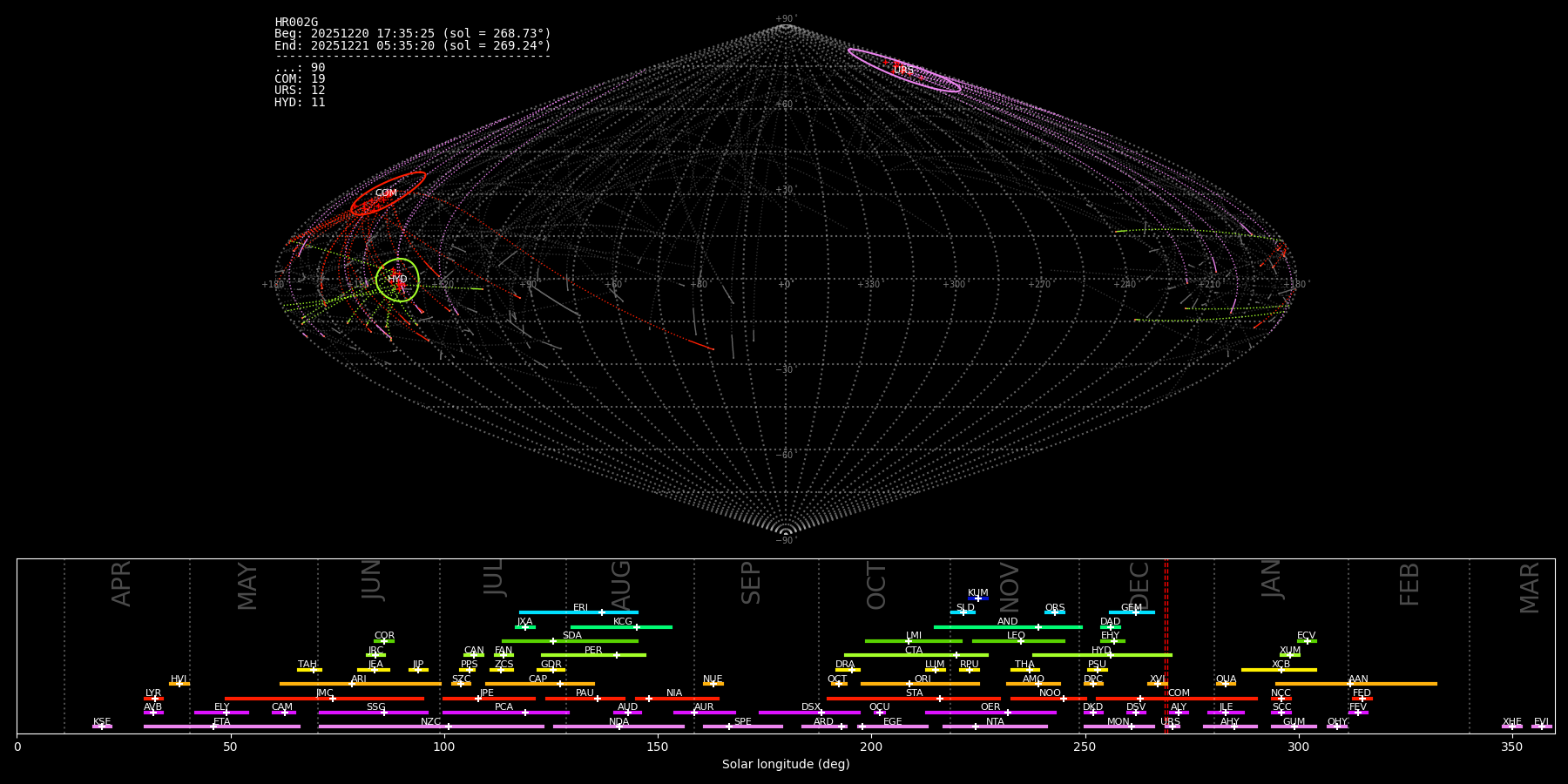1568x784 pixels.
Task: Click the HR002G station title text
Action: [296, 22]
